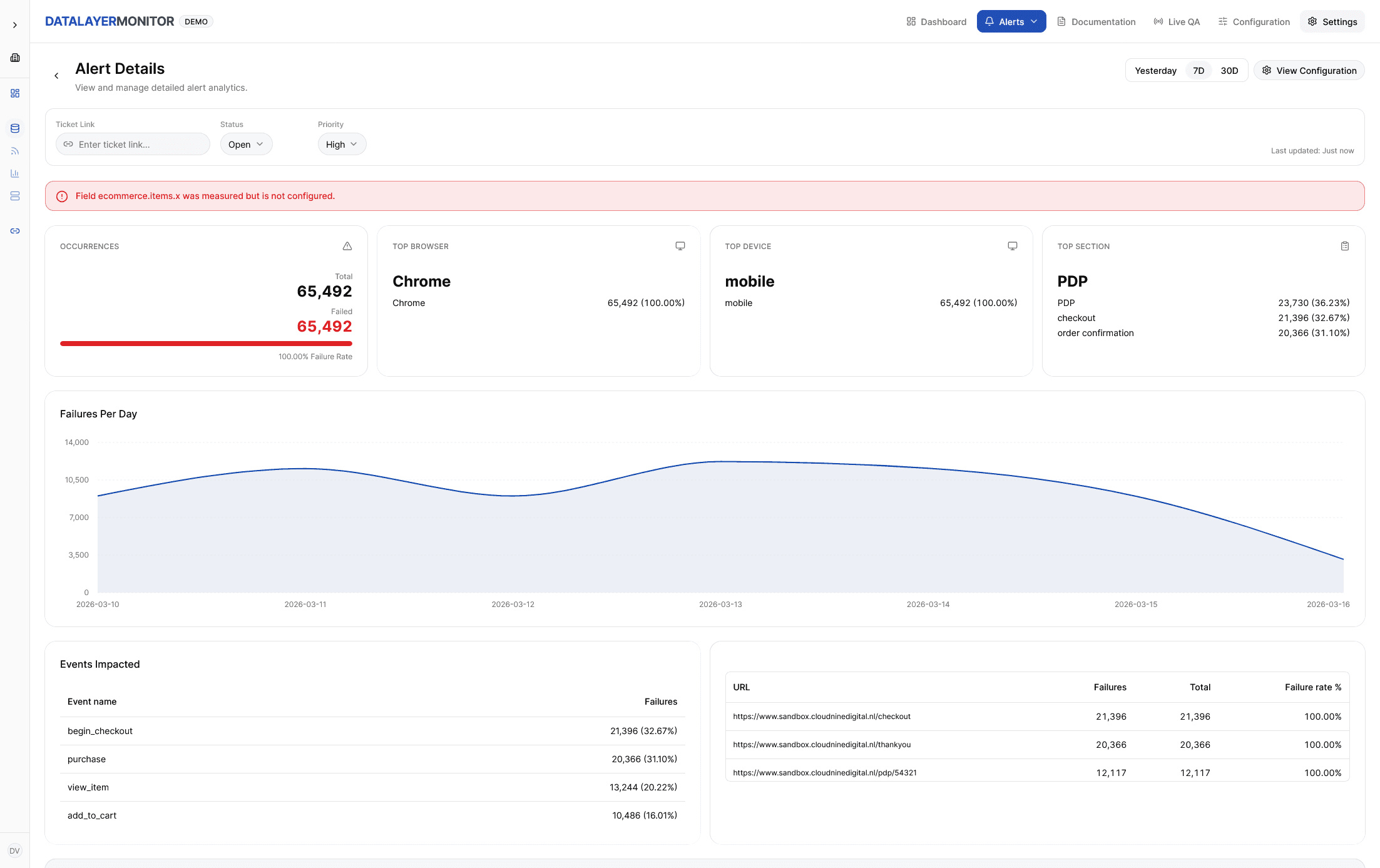Click the failed count 65,492 in red
Image resolution: width=1380 pixels, height=868 pixels.
(324, 326)
